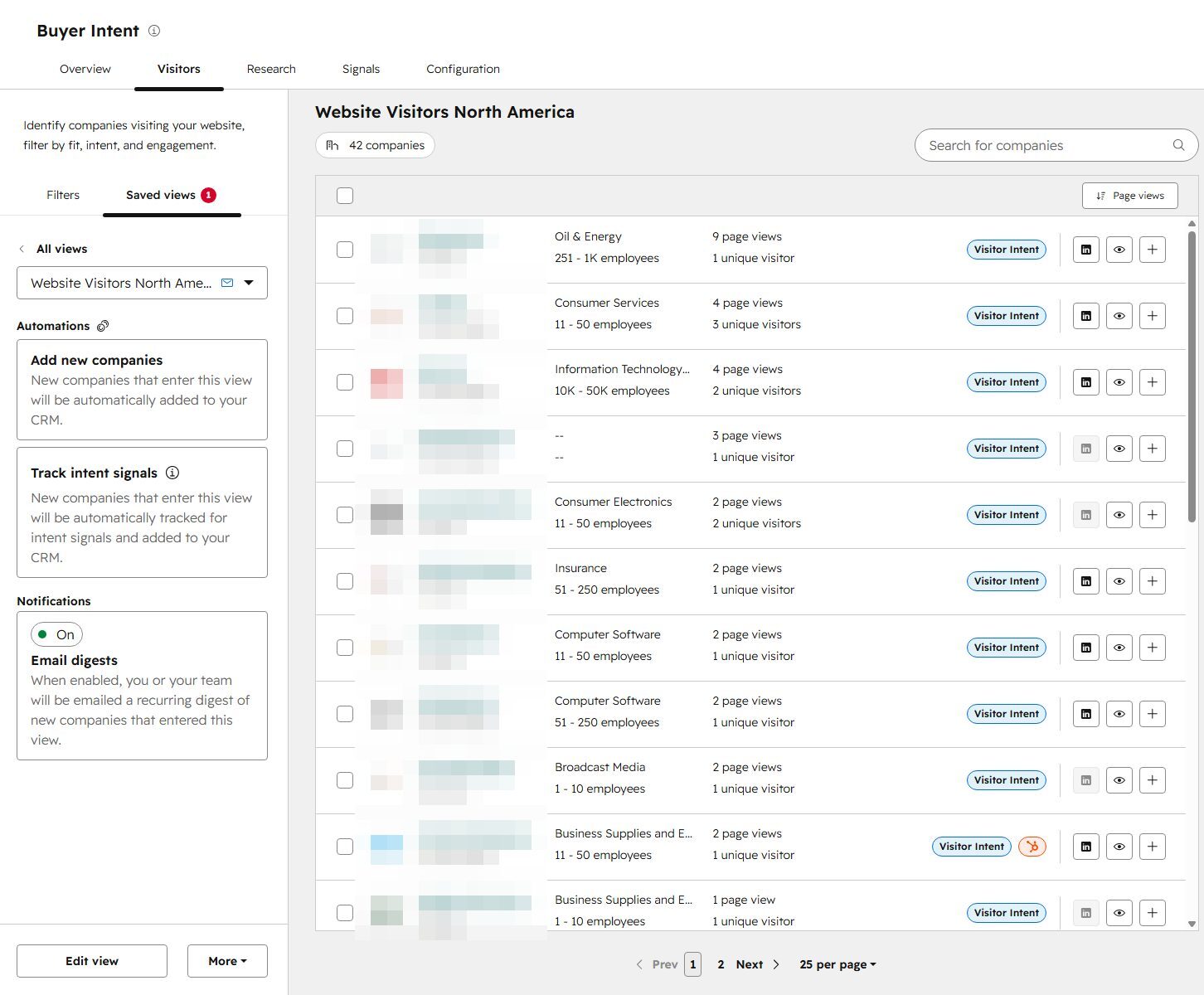Add the Oil & Energy company with plus

pos(1153,250)
